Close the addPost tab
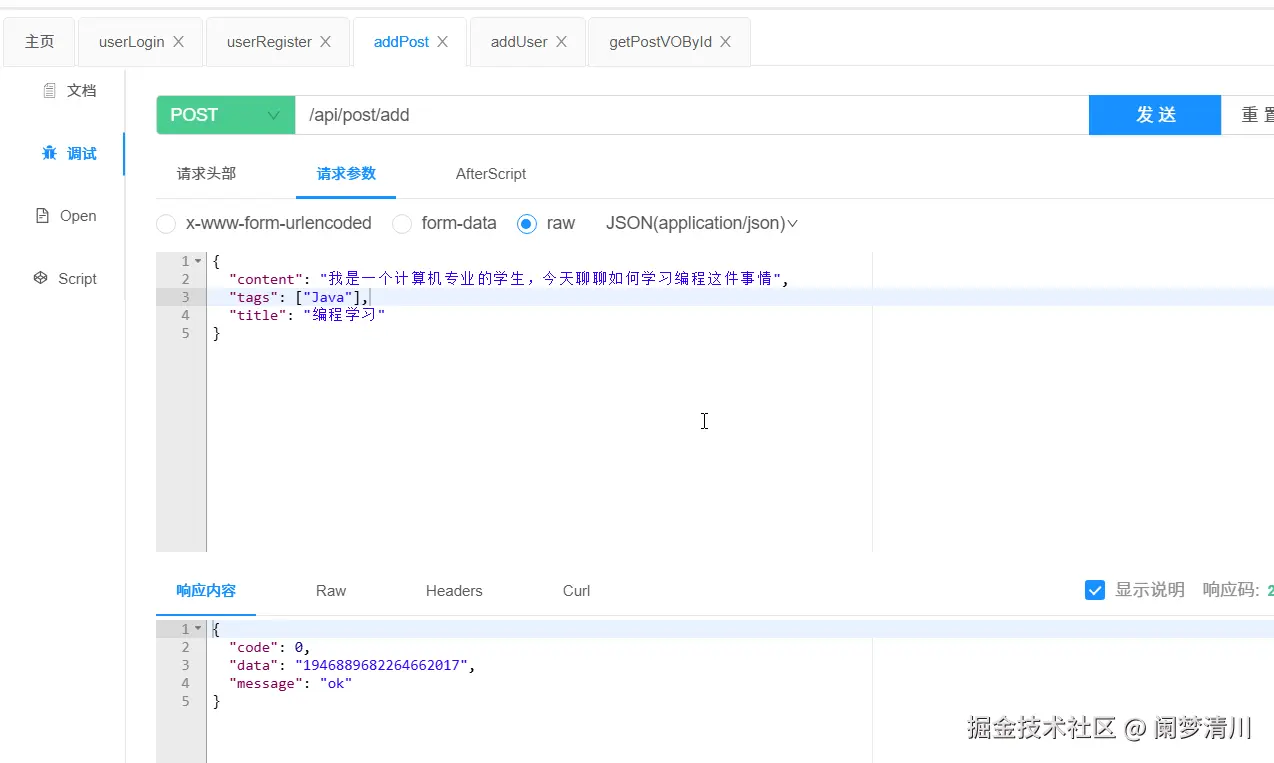 coord(442,42)
